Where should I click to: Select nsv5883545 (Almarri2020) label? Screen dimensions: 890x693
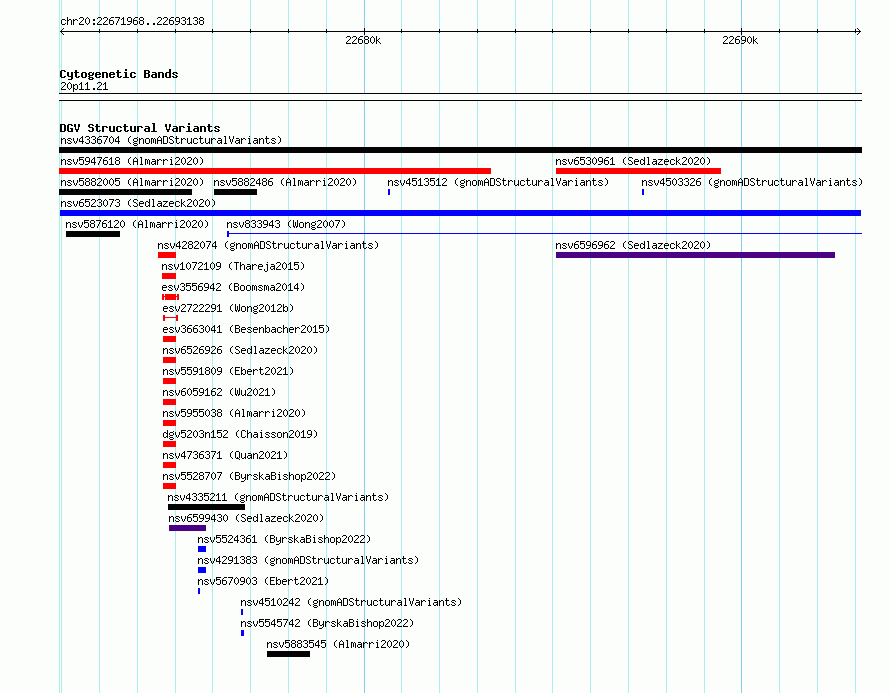click(x=338, y=644)
